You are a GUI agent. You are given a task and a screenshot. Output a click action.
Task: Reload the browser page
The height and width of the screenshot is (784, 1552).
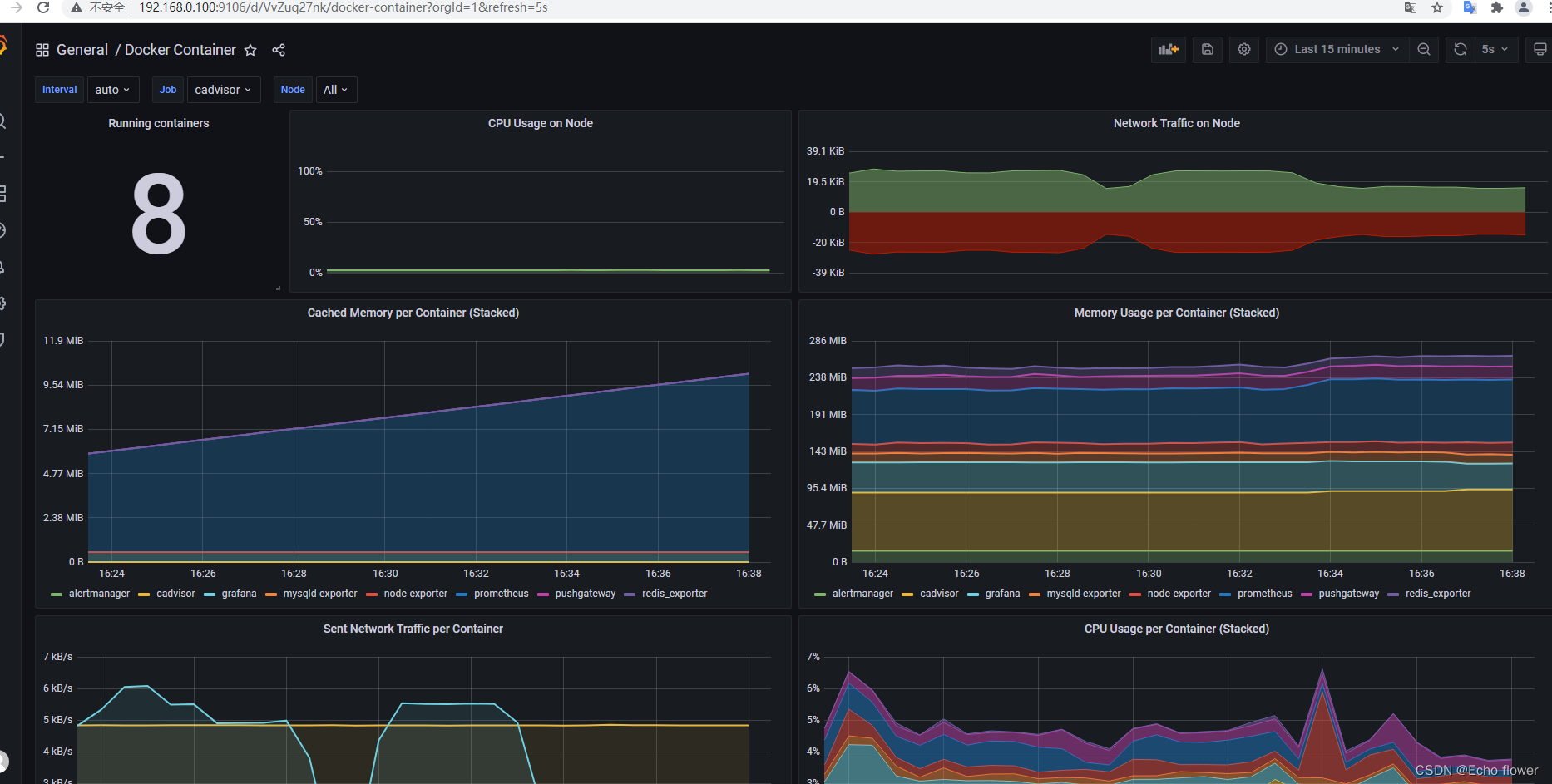(x=43, y=7)
